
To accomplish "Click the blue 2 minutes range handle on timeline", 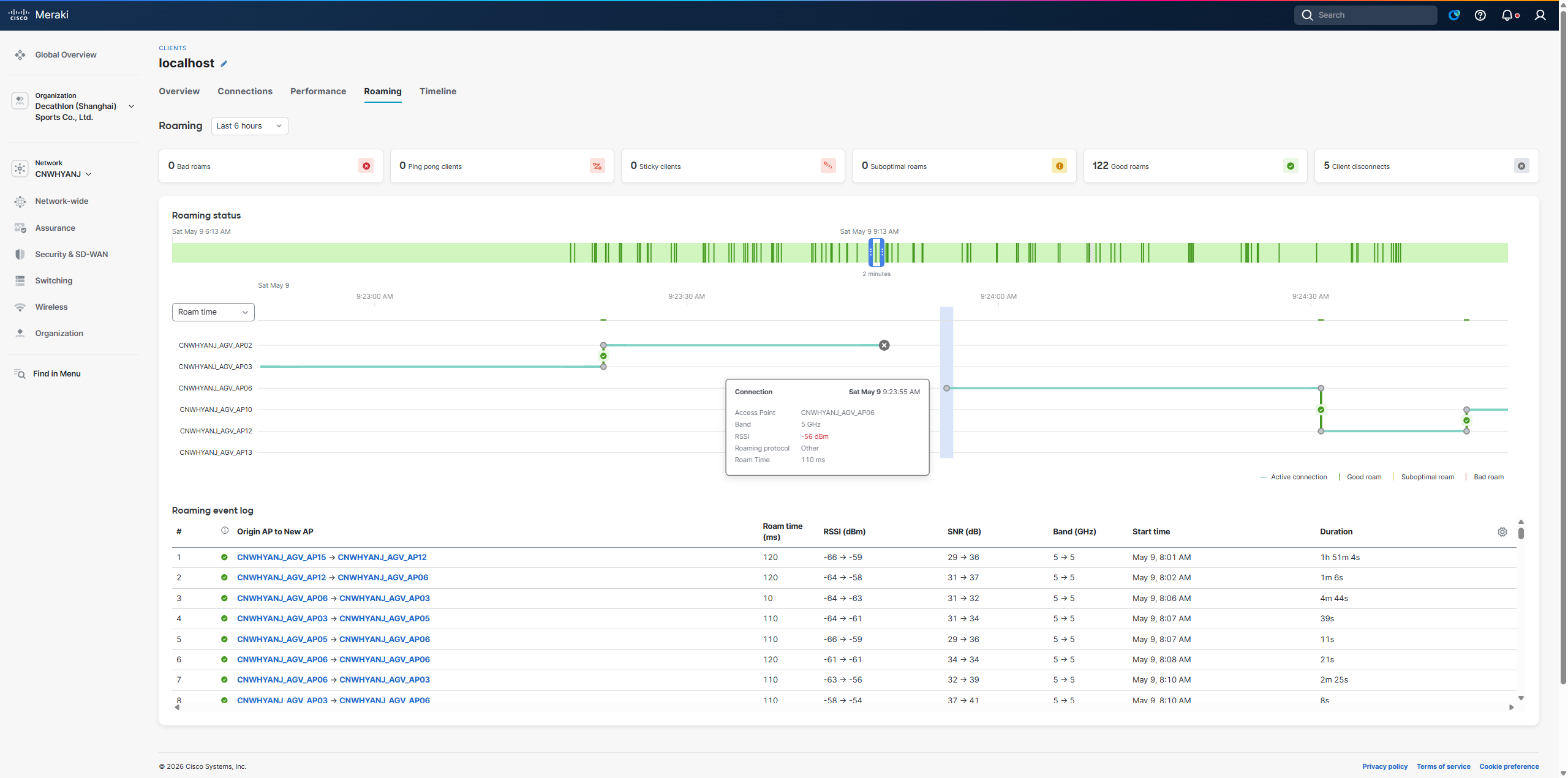I will 876,252.
